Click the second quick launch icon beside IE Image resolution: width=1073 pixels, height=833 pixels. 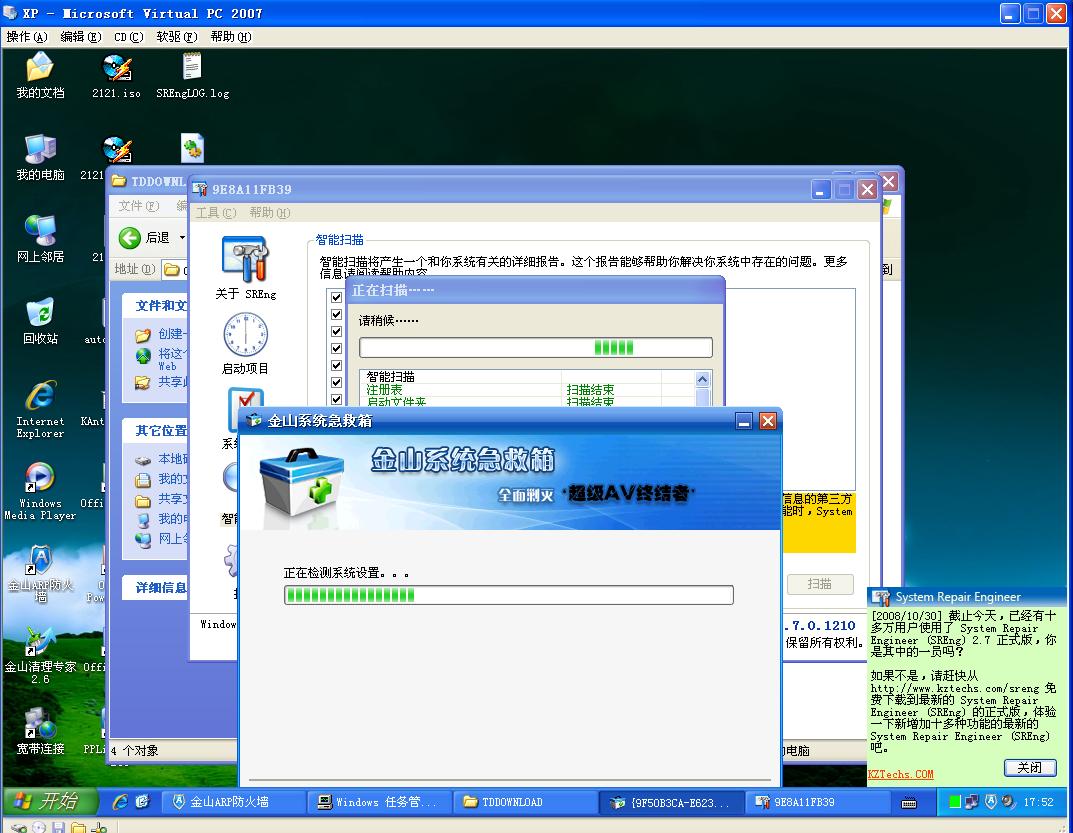142,802
